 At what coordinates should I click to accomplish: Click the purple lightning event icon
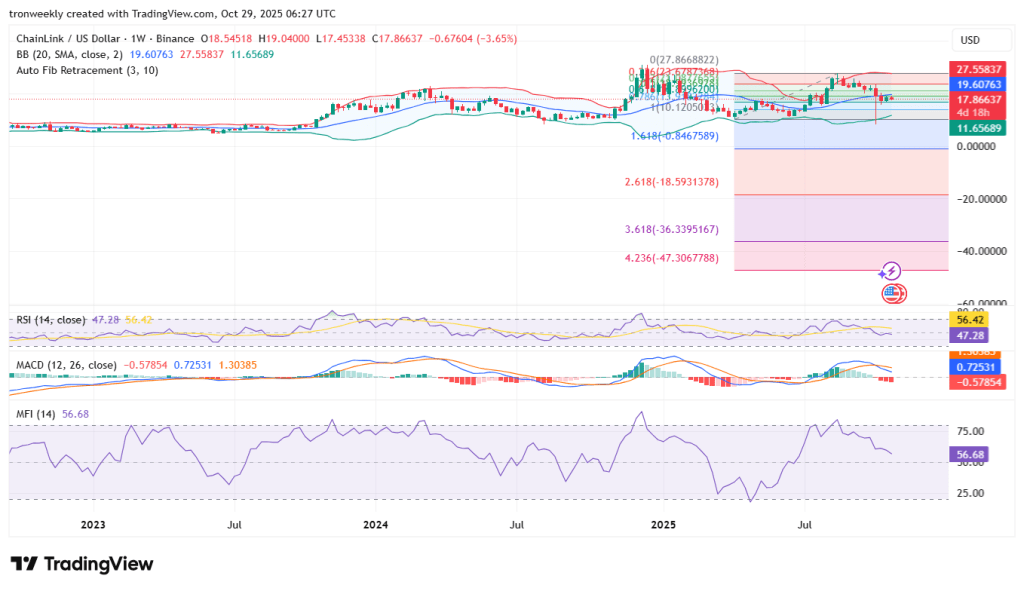point(891,270)
